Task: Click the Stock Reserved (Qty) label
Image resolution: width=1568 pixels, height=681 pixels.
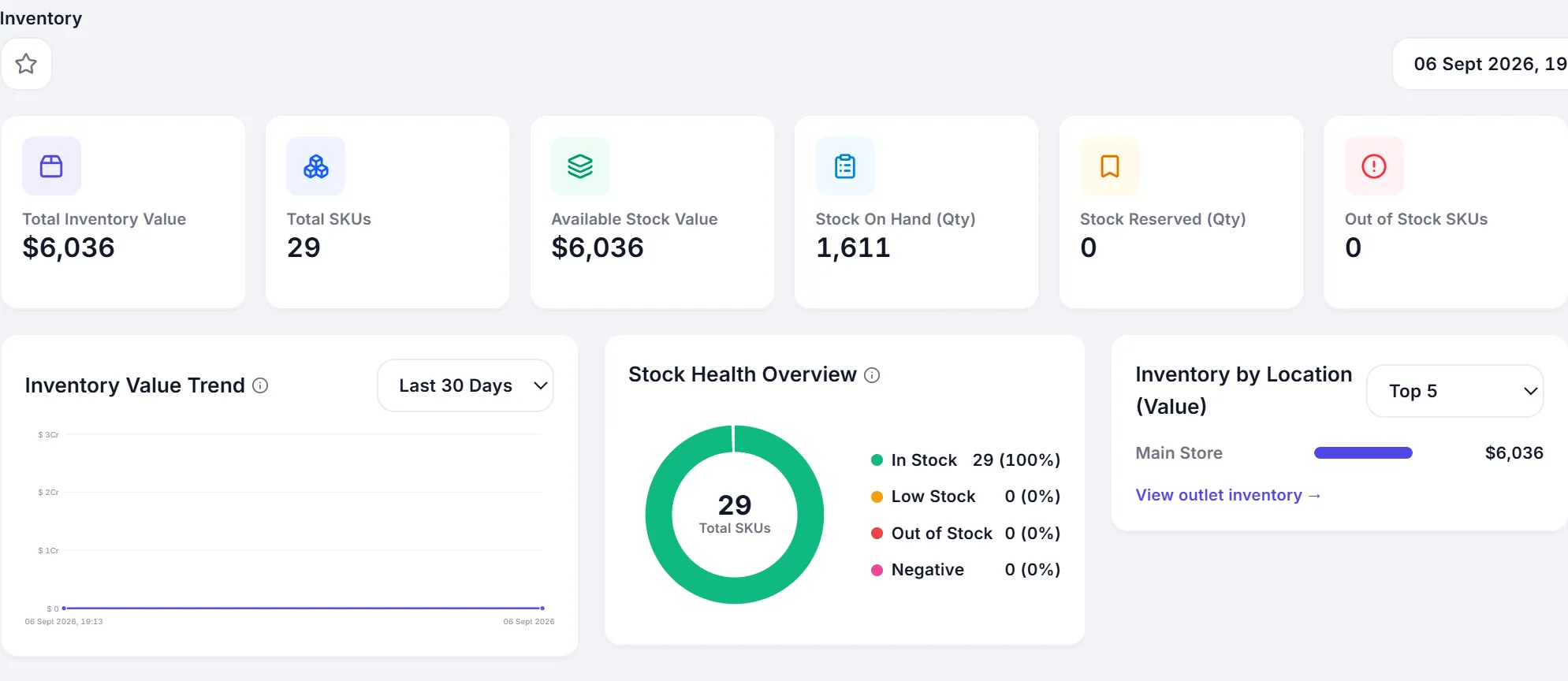Action: point(1163,219)
